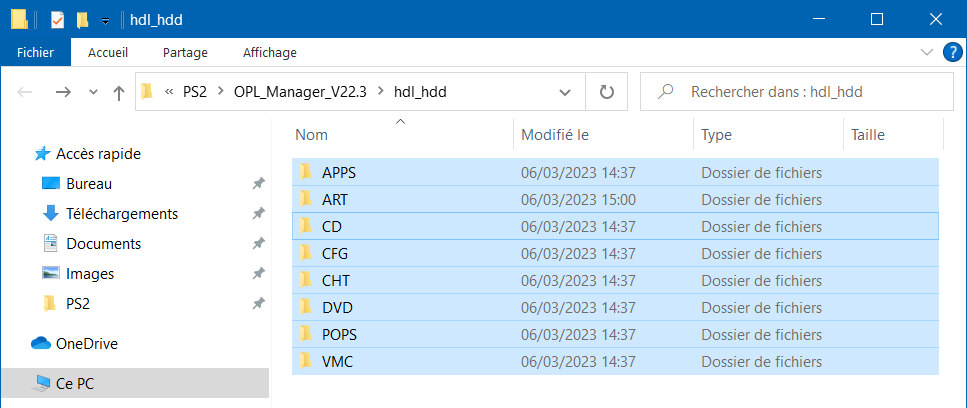Click the CHT row modified date
967x408 pixels.
(578, 280)
